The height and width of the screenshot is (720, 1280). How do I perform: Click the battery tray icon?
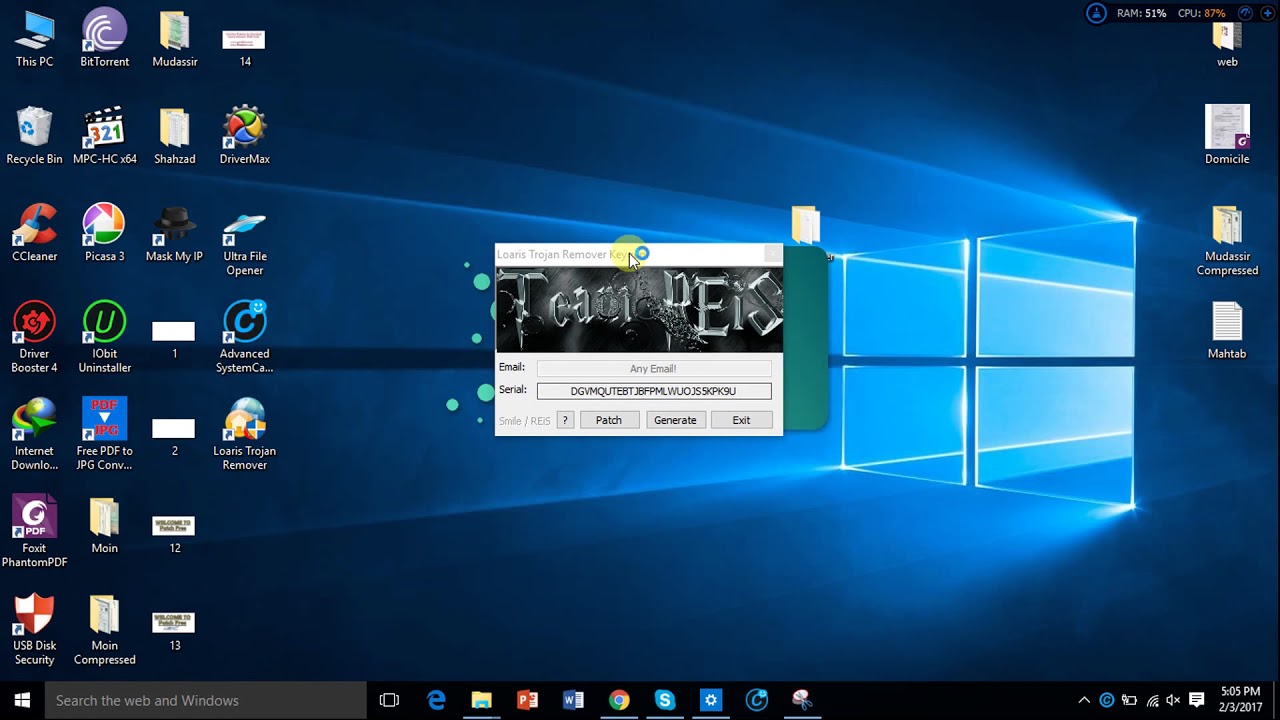pos(1129,700)
